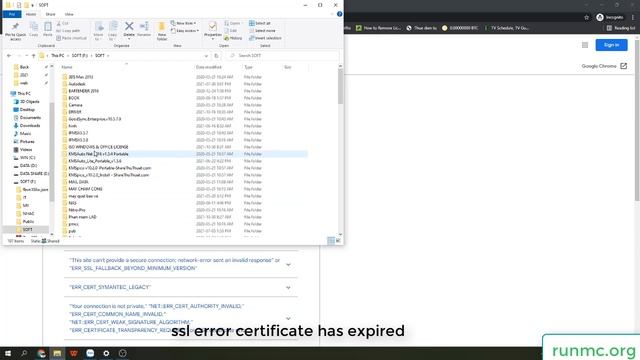
Task: Open the Easy access dropdown
Action: click(x=185, y=31)
